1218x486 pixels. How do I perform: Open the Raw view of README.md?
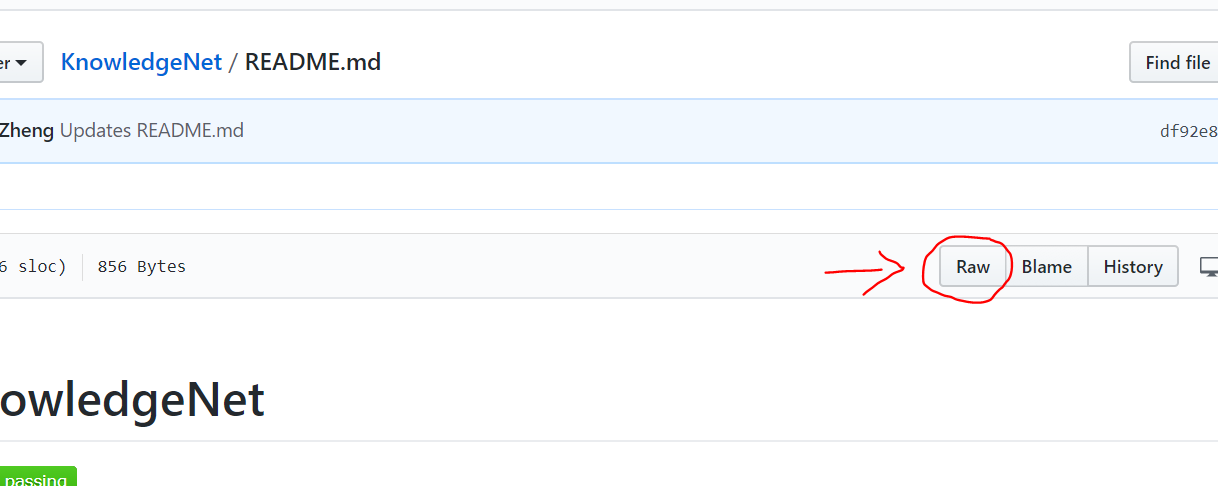pos(972,267)
